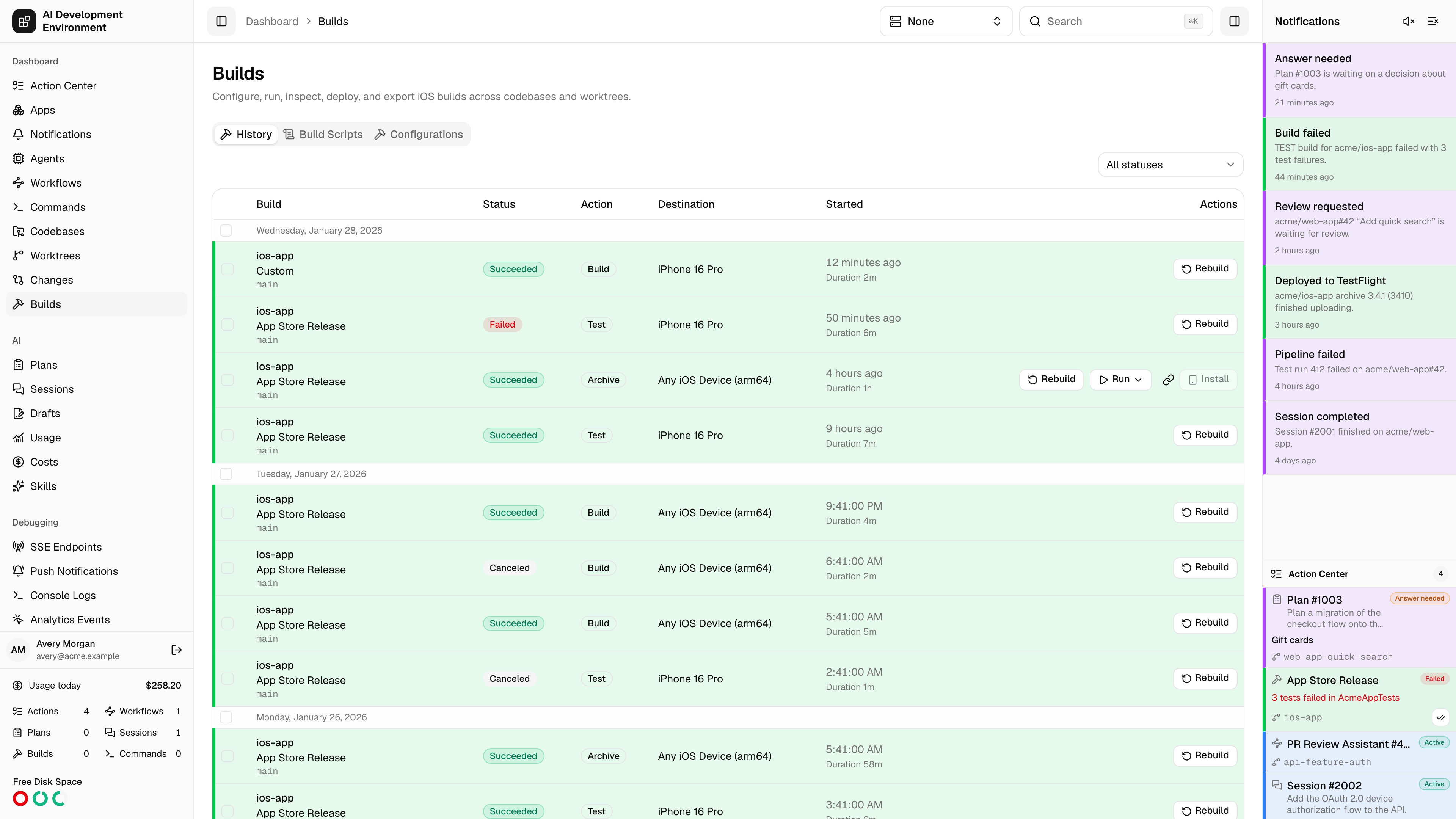
Task: Rebuild the Failed build from 50 minutes ago
Action: (x=1205, y=325)
